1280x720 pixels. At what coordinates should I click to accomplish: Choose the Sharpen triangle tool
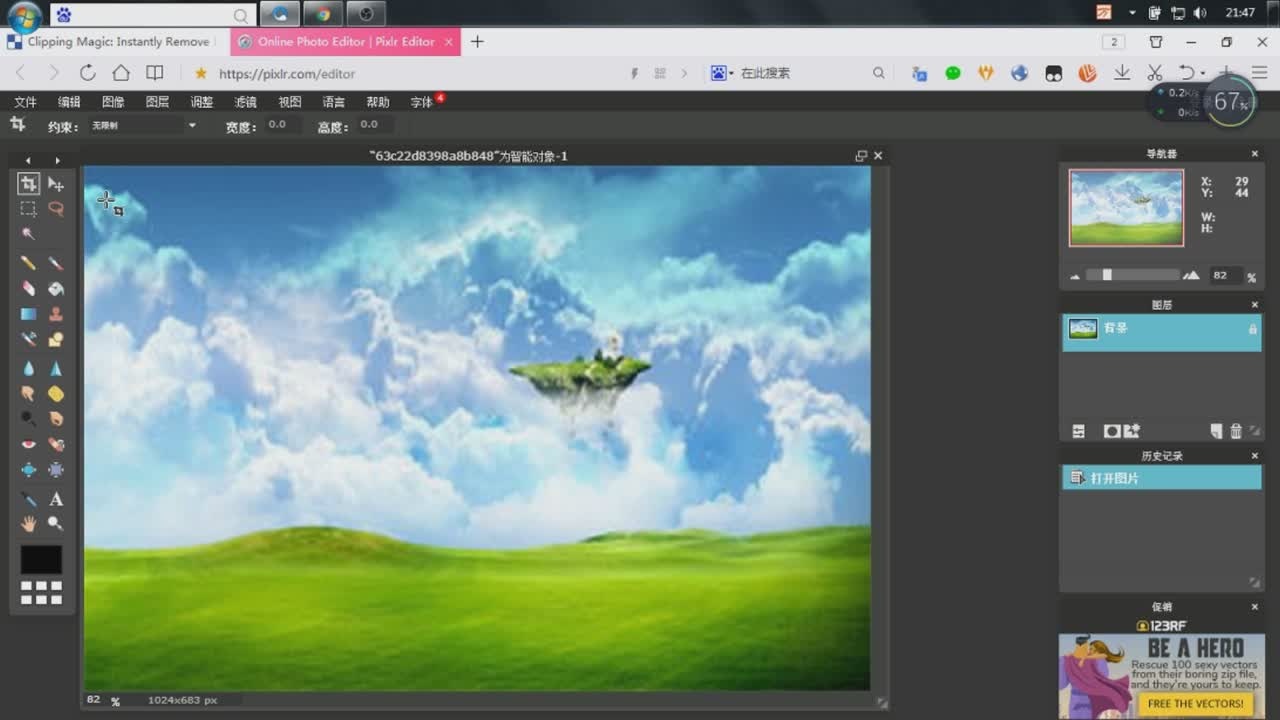(56, 369)
